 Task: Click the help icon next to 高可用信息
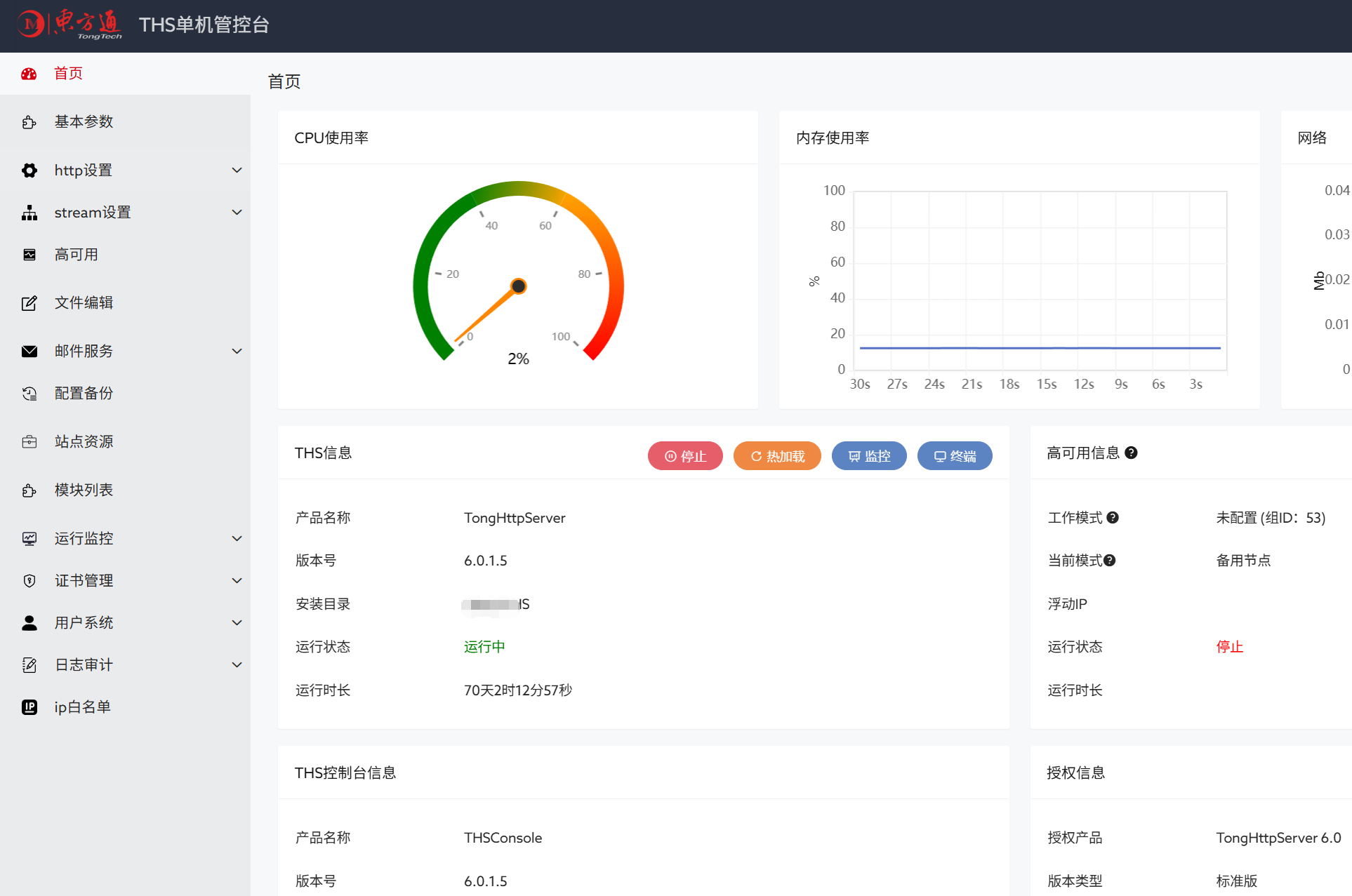click(1131, 453)
